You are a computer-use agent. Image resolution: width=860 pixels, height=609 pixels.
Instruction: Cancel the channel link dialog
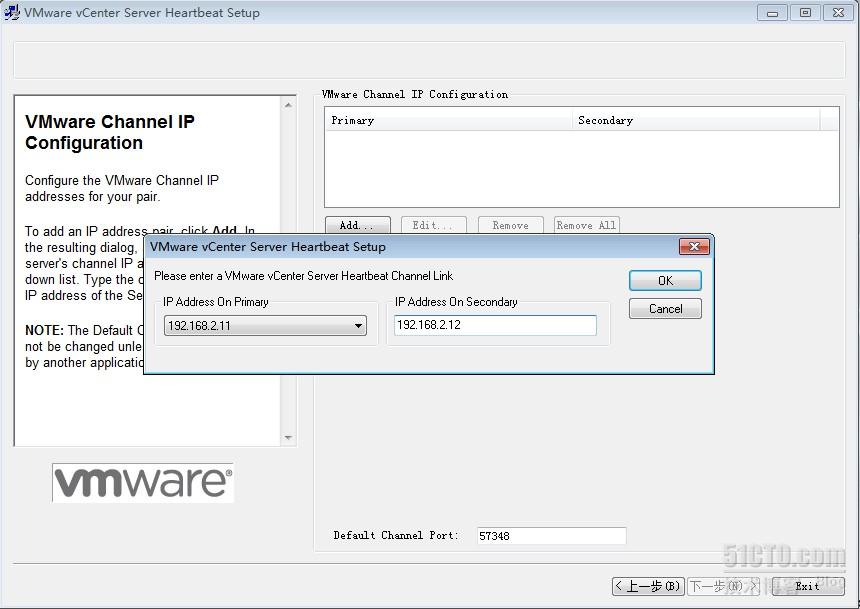(x=665, y=308)
